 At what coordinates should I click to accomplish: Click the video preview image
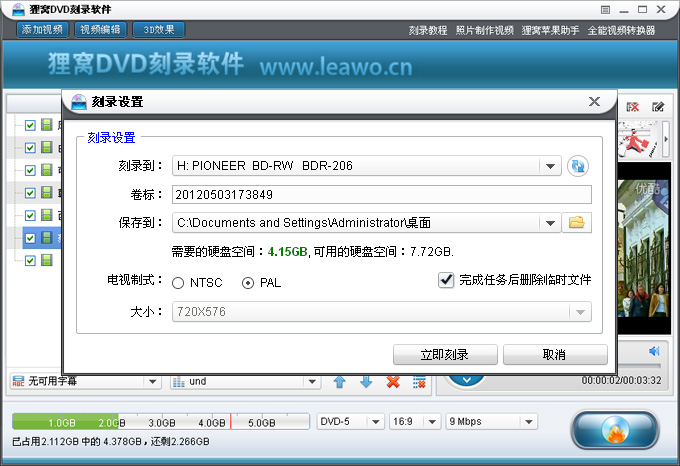click(644, 248)
